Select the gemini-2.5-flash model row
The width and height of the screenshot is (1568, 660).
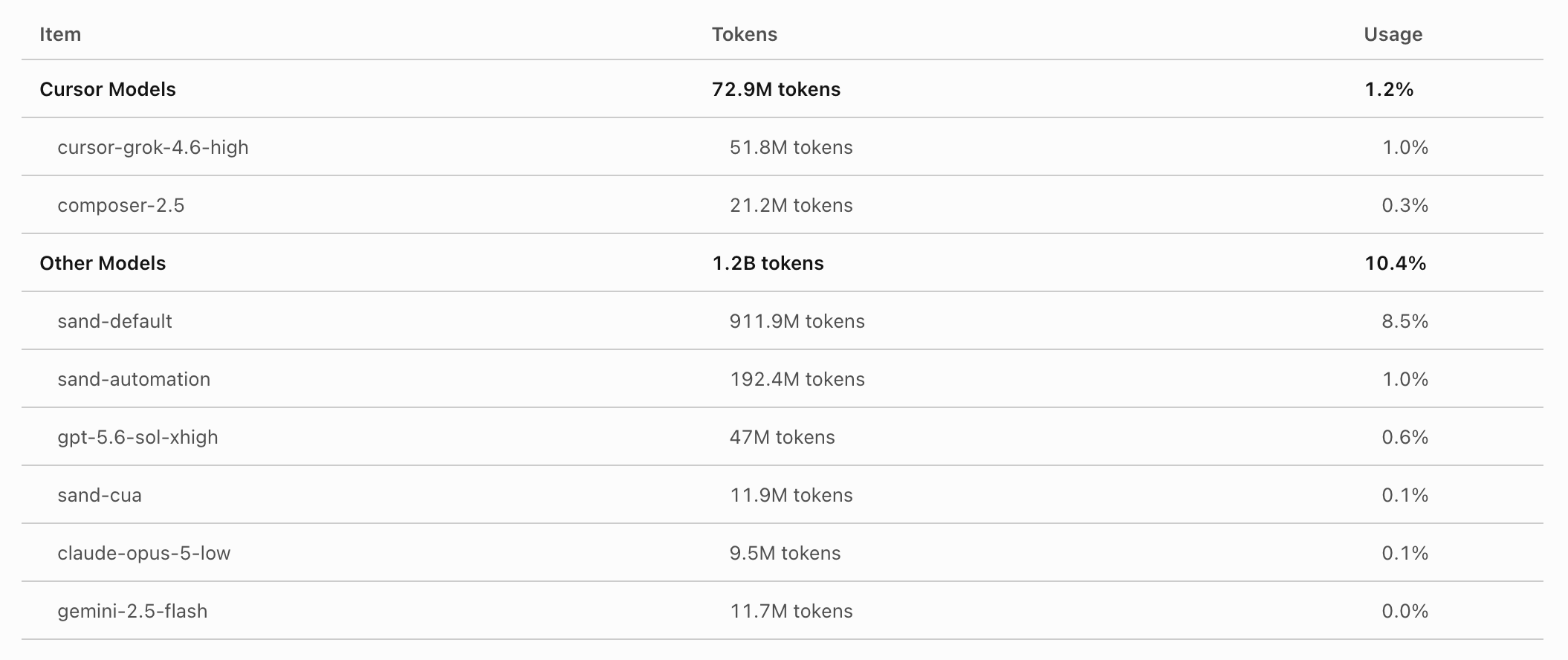pyautogui.click(x=782, y=611)
